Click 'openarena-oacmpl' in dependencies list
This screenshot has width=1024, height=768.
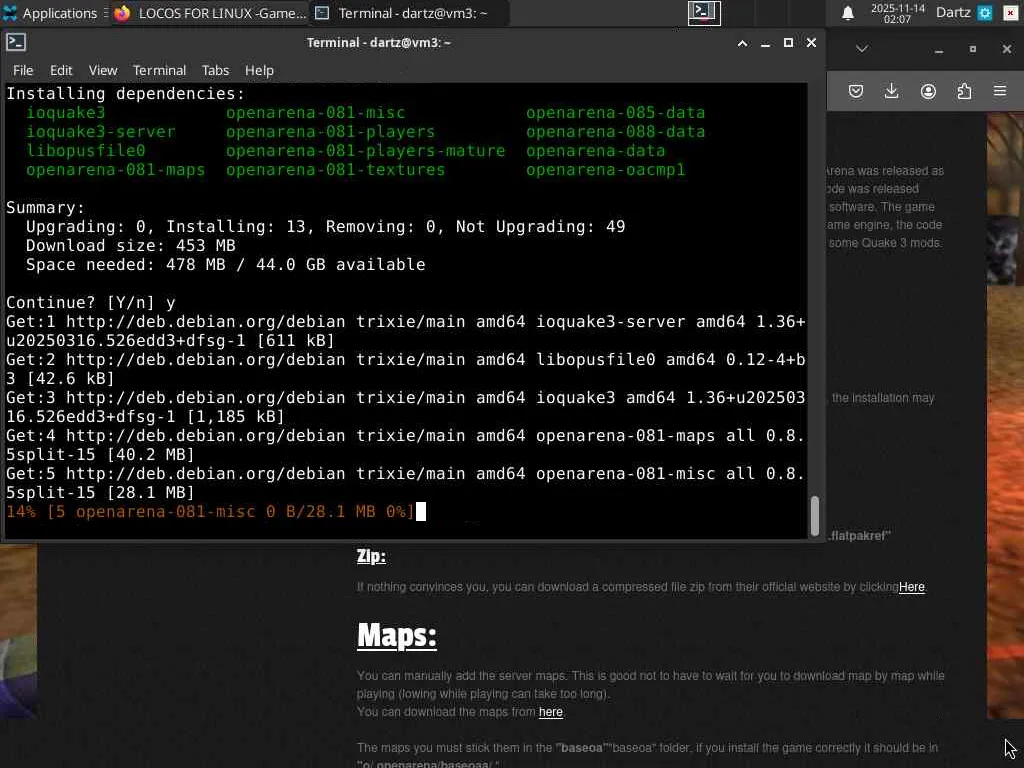(605, 170)
